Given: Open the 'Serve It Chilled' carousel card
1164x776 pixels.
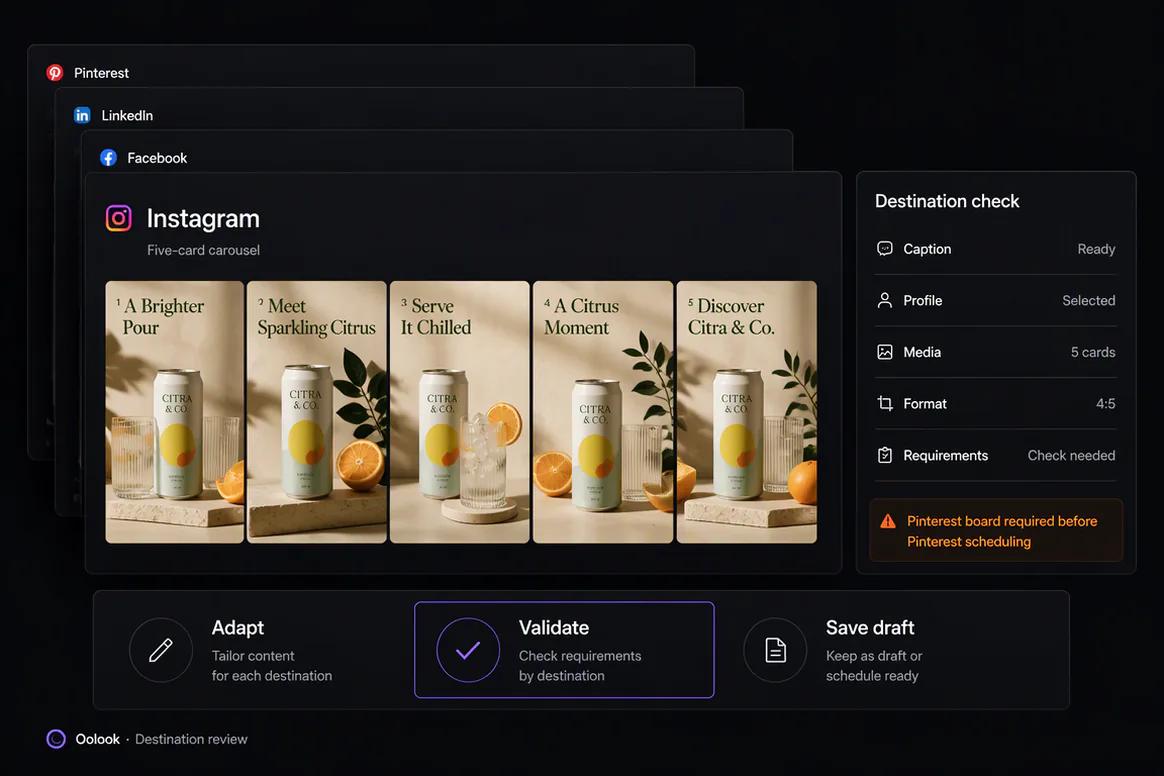Looking at the screenshot, I should tap(460, 412).
